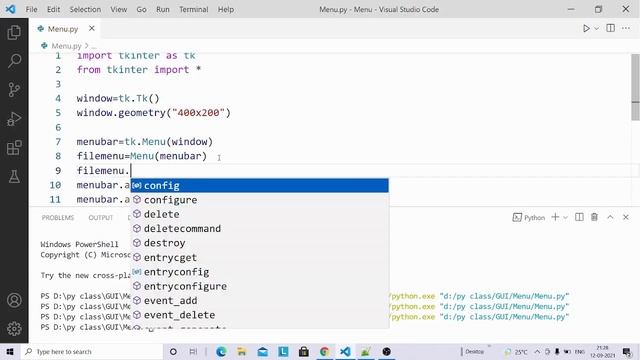Maximize the panel with the up chevron

(610, 217)
